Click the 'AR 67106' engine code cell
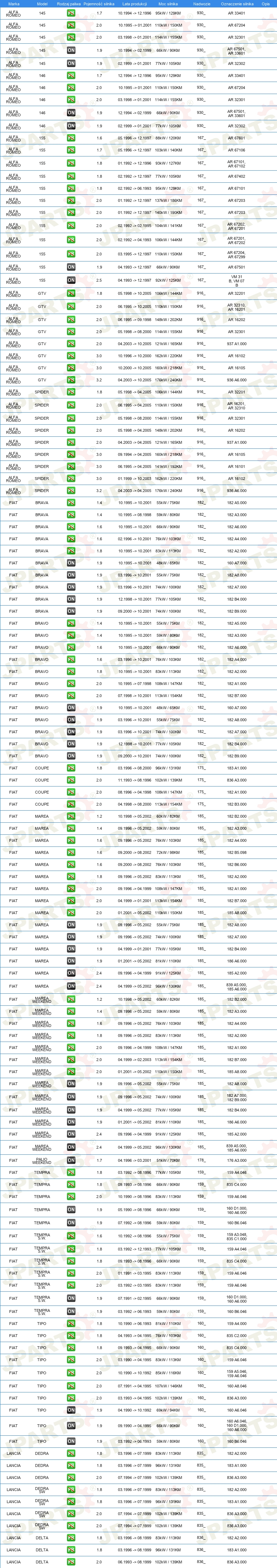The height and width of the screenshot is (1568, 277). [x=237, y=150]
